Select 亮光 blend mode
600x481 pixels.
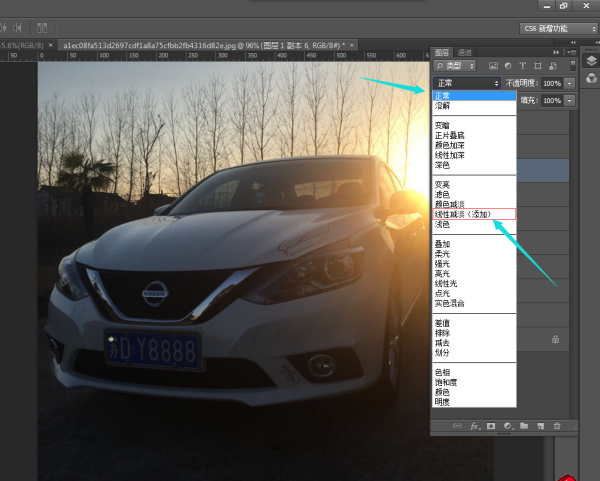pos(474,274)
